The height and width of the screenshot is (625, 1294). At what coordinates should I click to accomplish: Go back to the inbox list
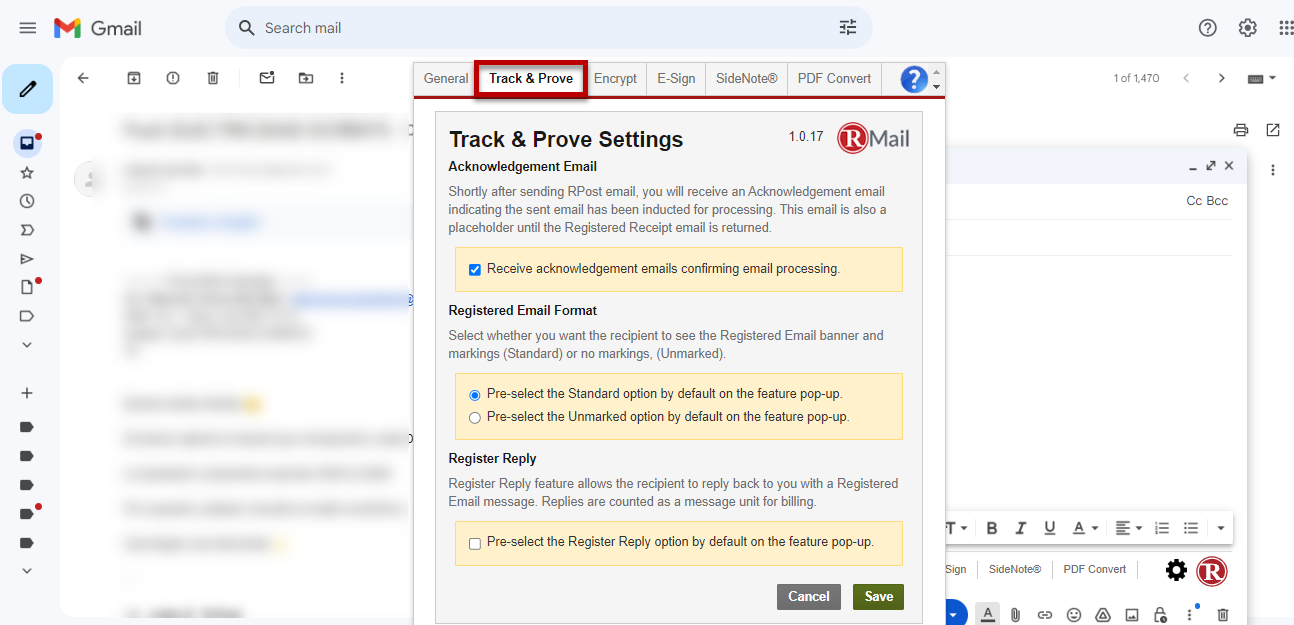pos(83,78)
